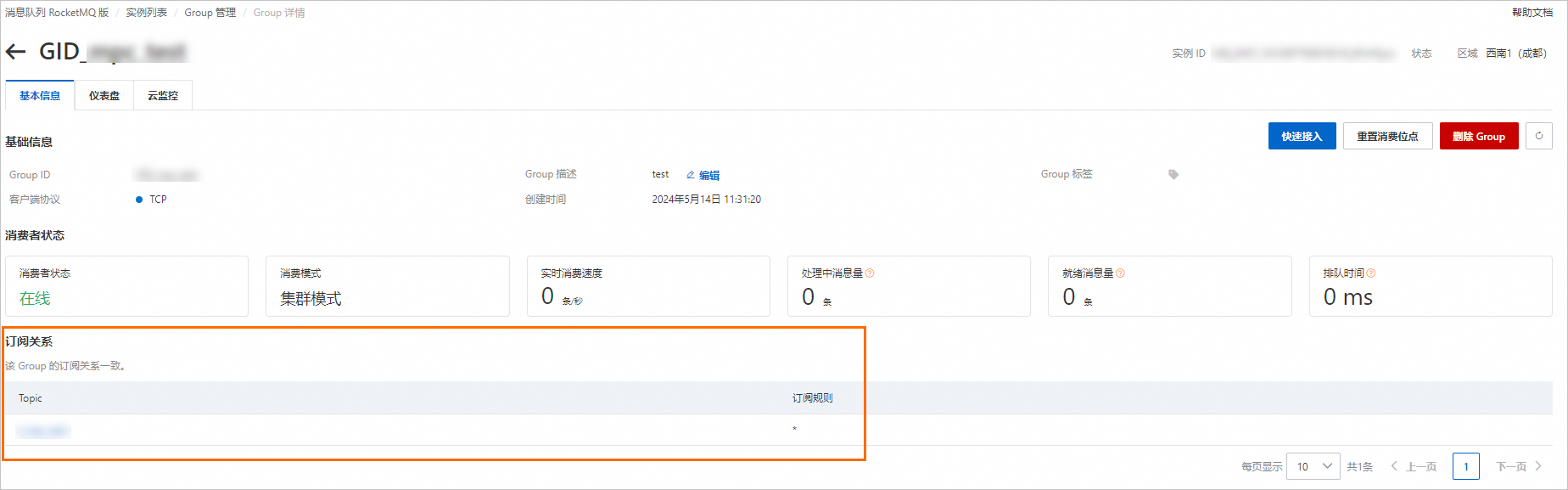Switch to the 基本信息 tab
1568x490 pixels.
(40, 95)
